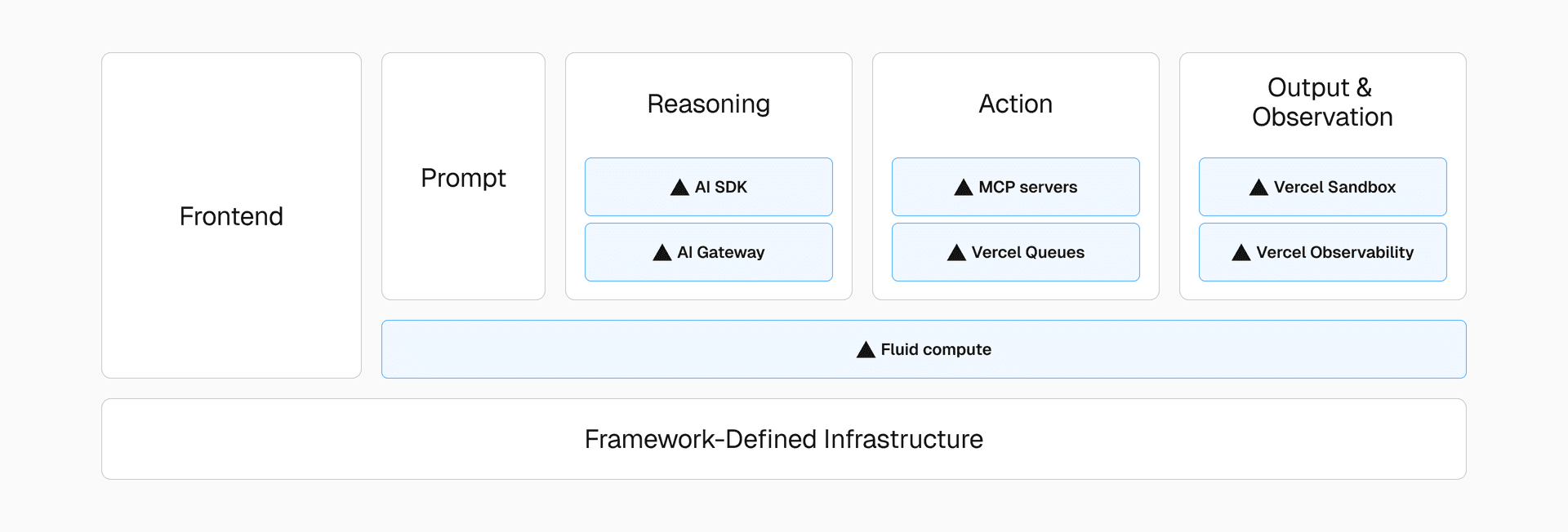The height and width of the screenshot is (532, 1568).
Task: Click the Frontend panel label
Action: coord(231,216)
